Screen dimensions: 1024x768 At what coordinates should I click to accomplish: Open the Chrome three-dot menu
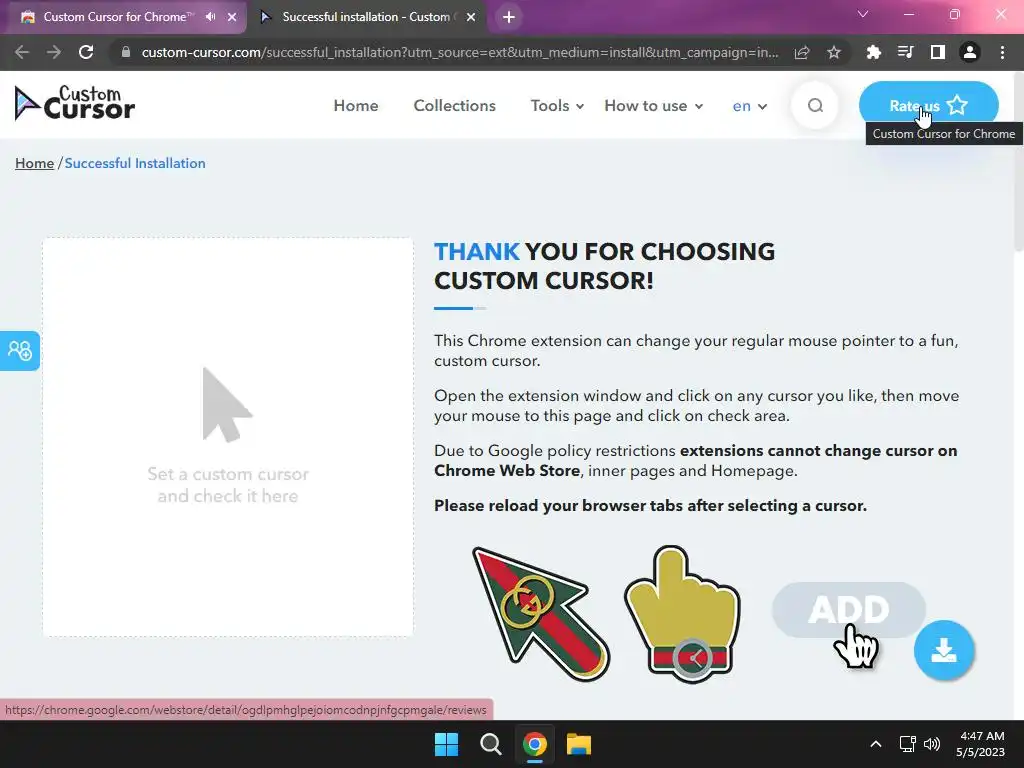click(1002, 52)
